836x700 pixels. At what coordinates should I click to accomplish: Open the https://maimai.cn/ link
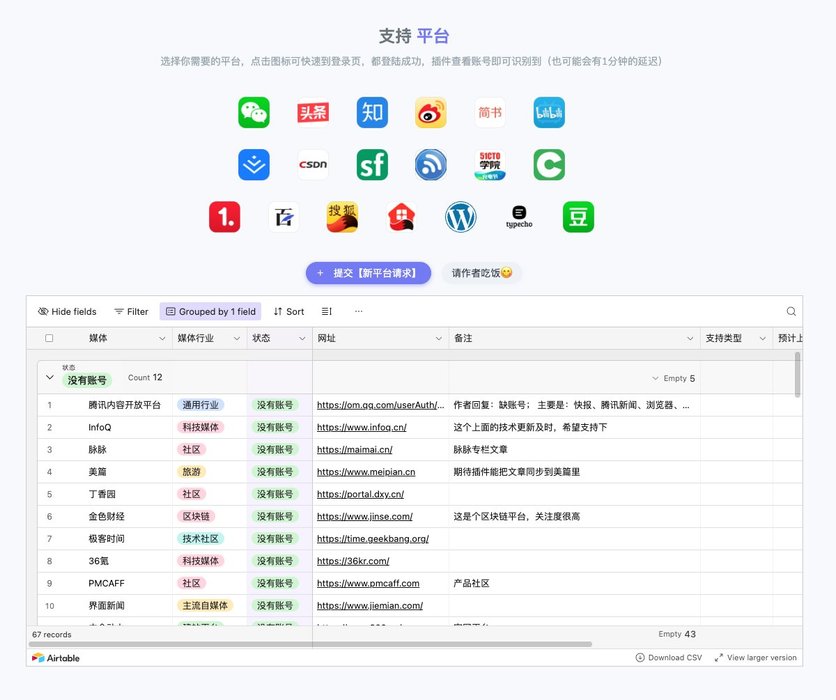pyautogui.click(x=354, y=450)
